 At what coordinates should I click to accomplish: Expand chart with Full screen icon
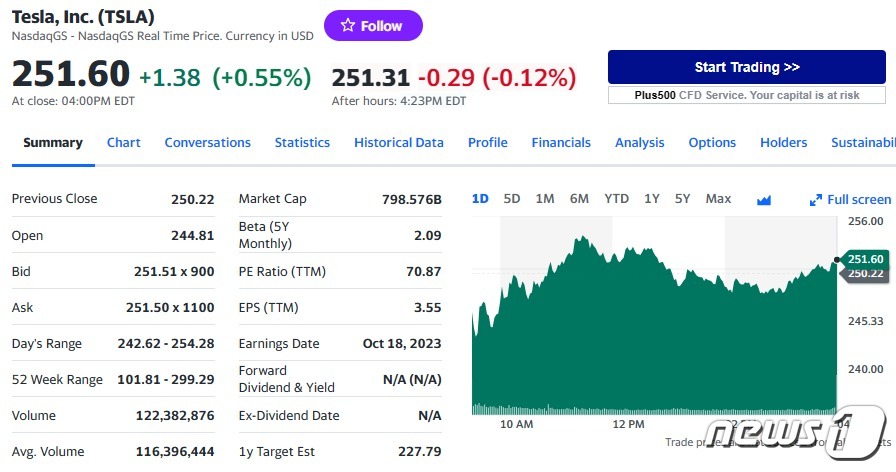point(849,199)
